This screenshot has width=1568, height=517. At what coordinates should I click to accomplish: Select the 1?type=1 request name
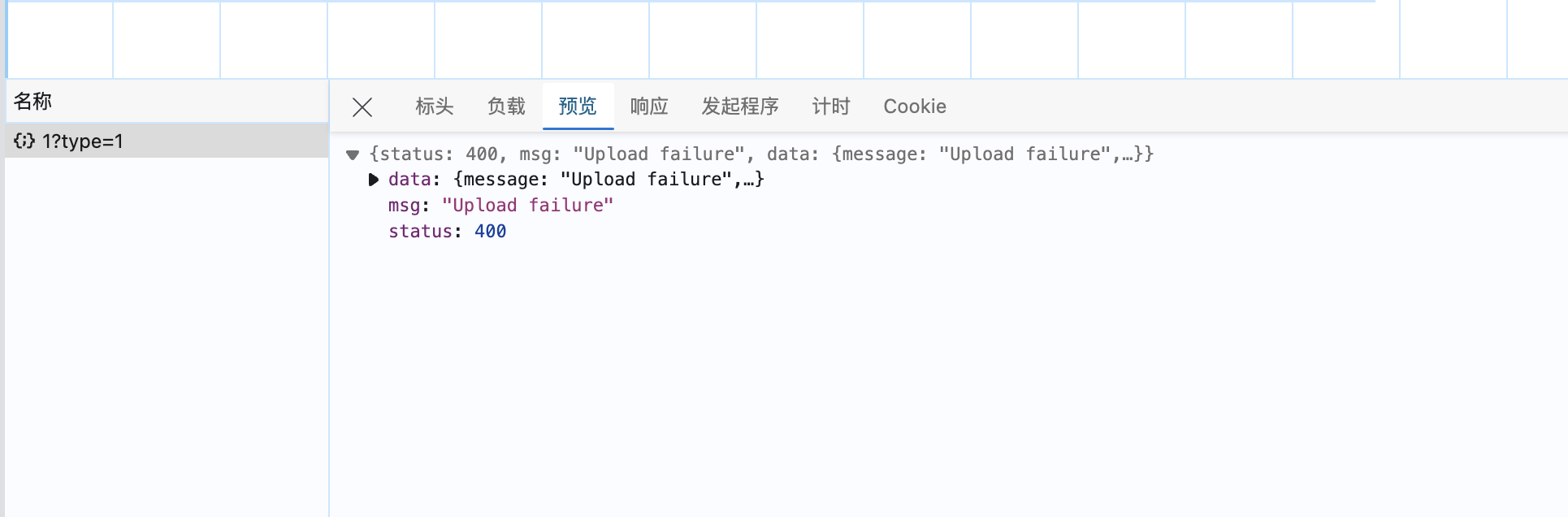click(x=83, y=141)
